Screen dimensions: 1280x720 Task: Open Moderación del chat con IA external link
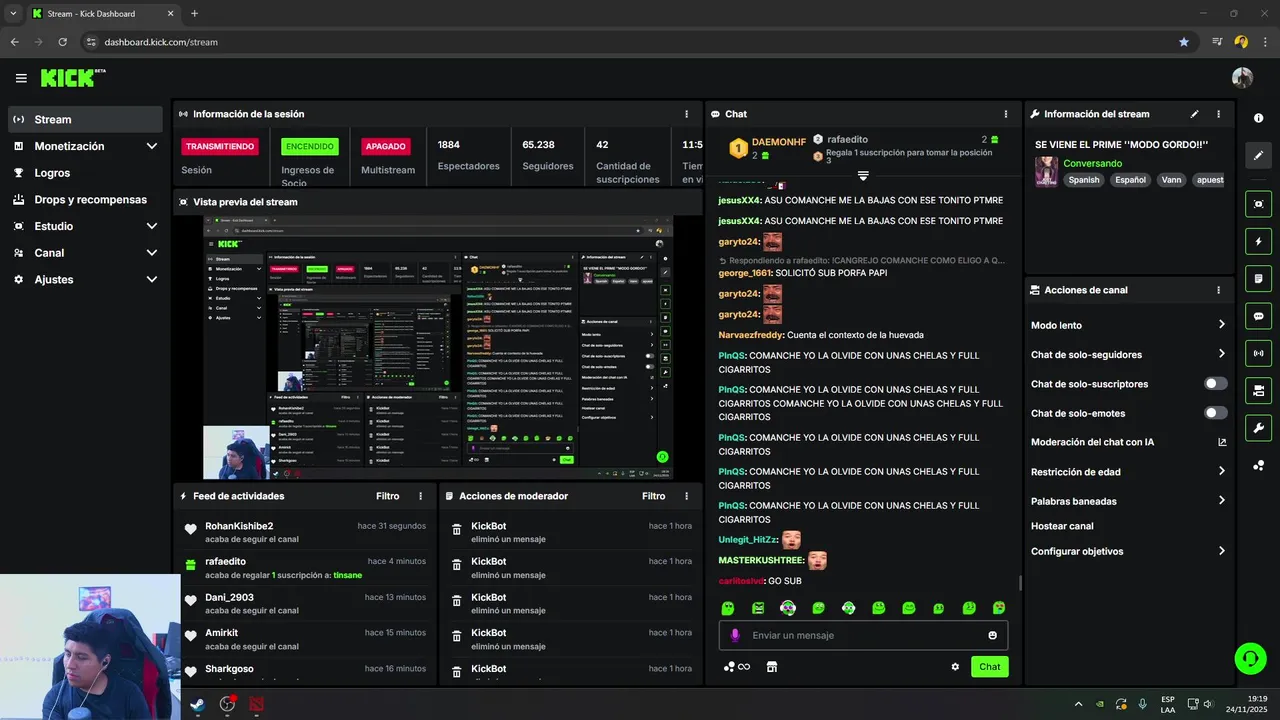pyautogui.click(x=1222, y=442)
